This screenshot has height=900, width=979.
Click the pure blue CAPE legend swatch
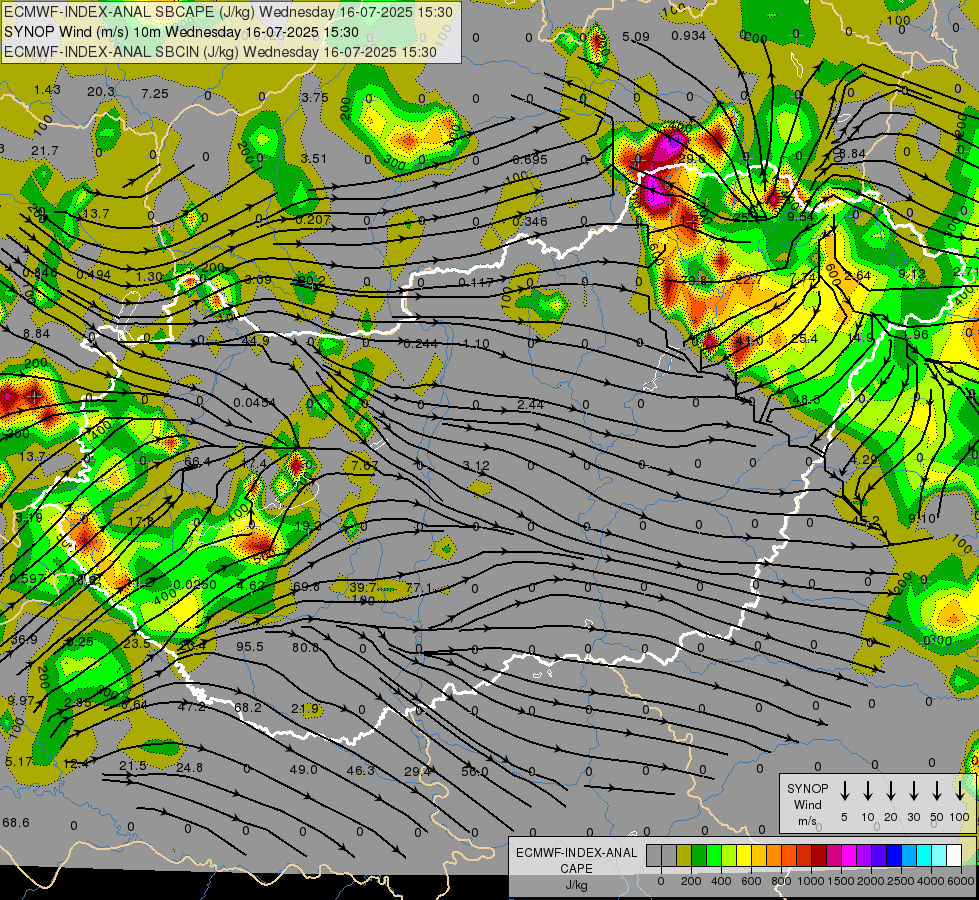(x=895, y=855)
